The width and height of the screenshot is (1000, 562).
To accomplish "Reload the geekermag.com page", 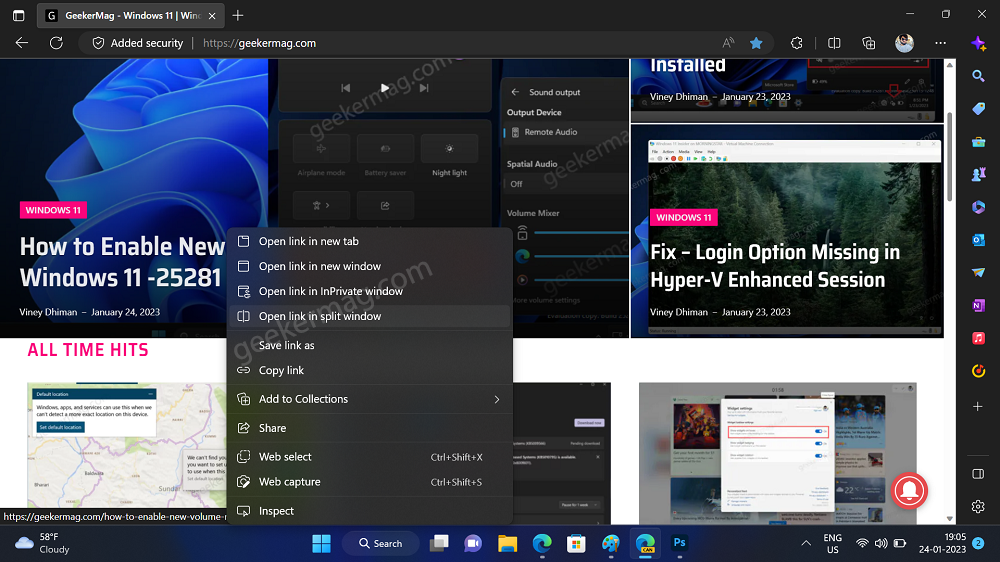I will click(56, 43).
